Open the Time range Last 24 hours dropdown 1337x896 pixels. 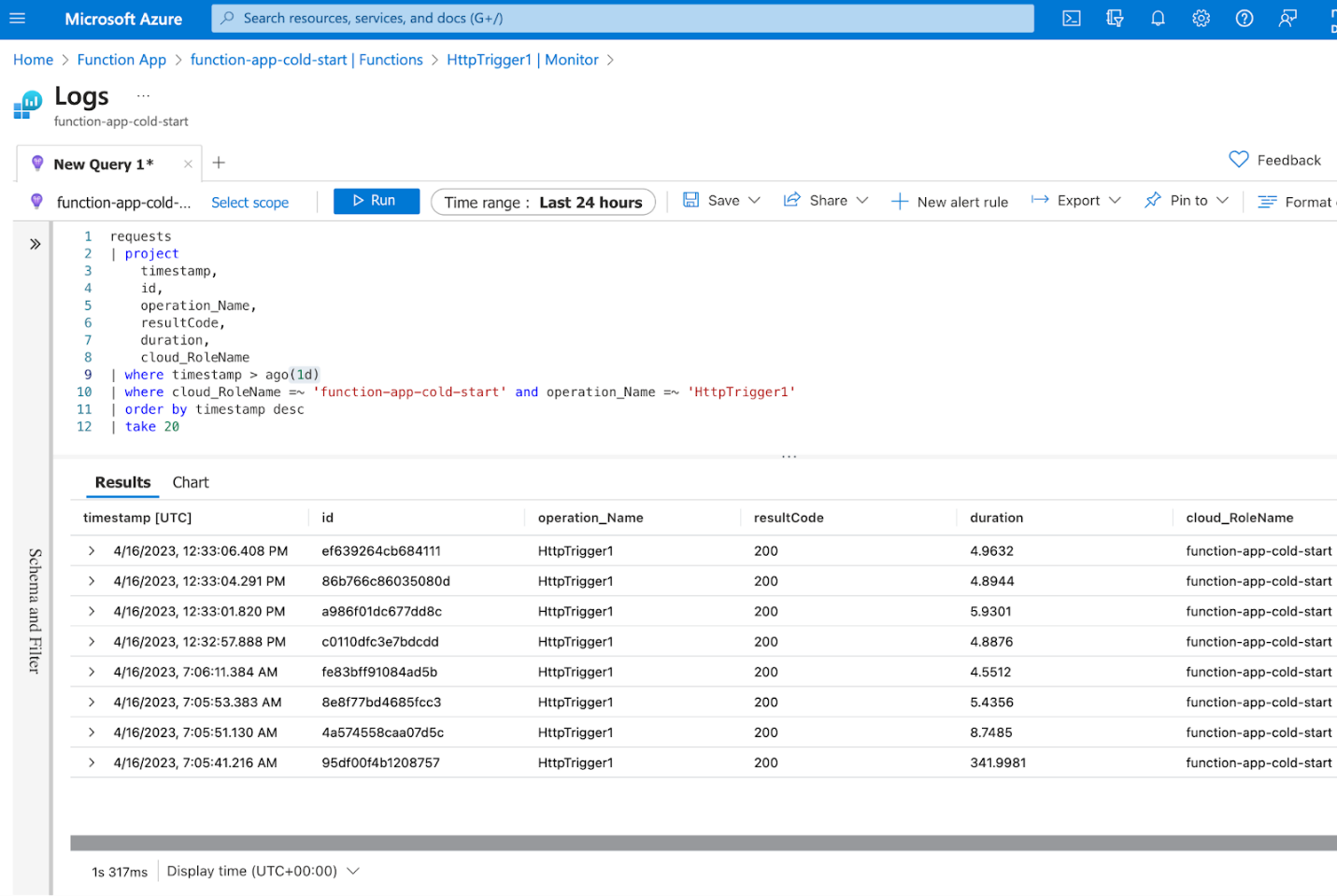pyautogui.click(x=543, y=202)
